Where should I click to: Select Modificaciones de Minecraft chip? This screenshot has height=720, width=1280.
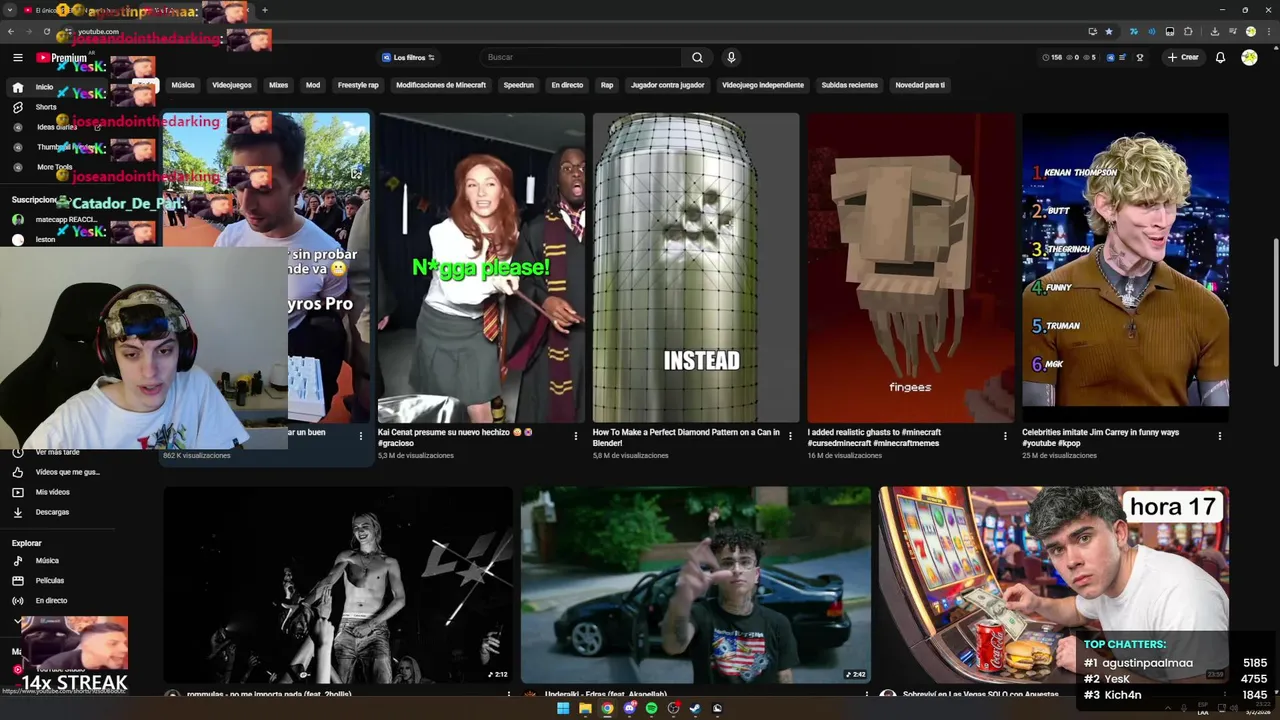[441, 85]
